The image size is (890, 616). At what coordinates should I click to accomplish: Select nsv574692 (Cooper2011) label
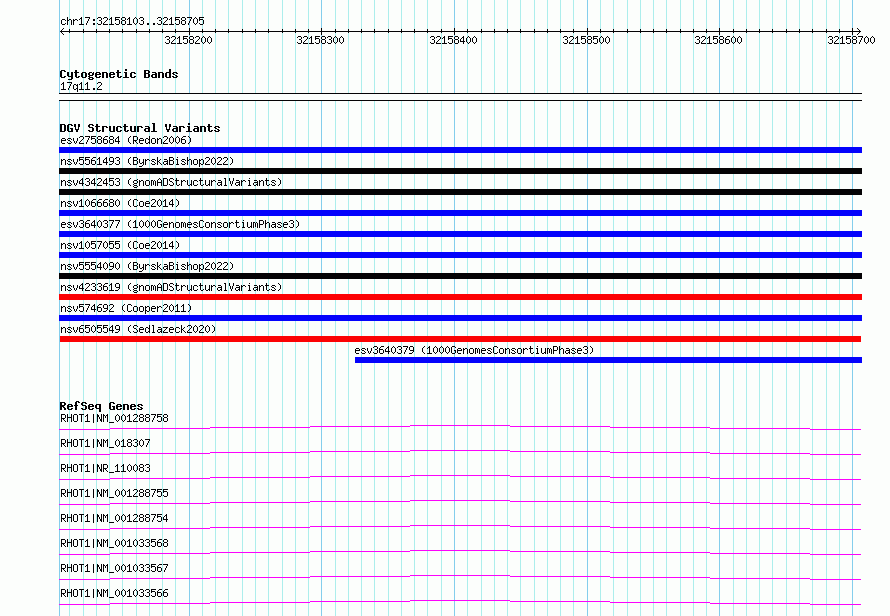(126, 308)
